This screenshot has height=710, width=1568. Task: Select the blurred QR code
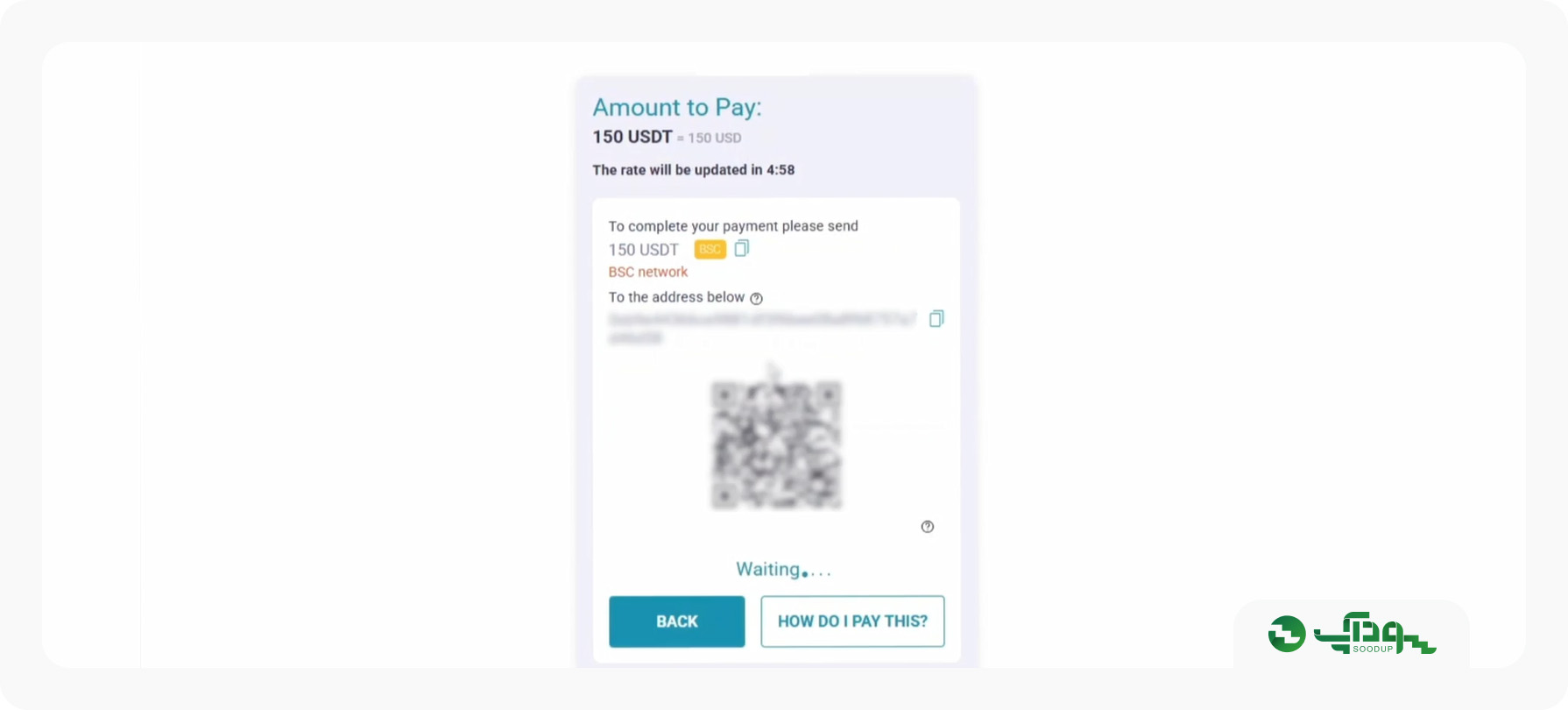[776, 445]
